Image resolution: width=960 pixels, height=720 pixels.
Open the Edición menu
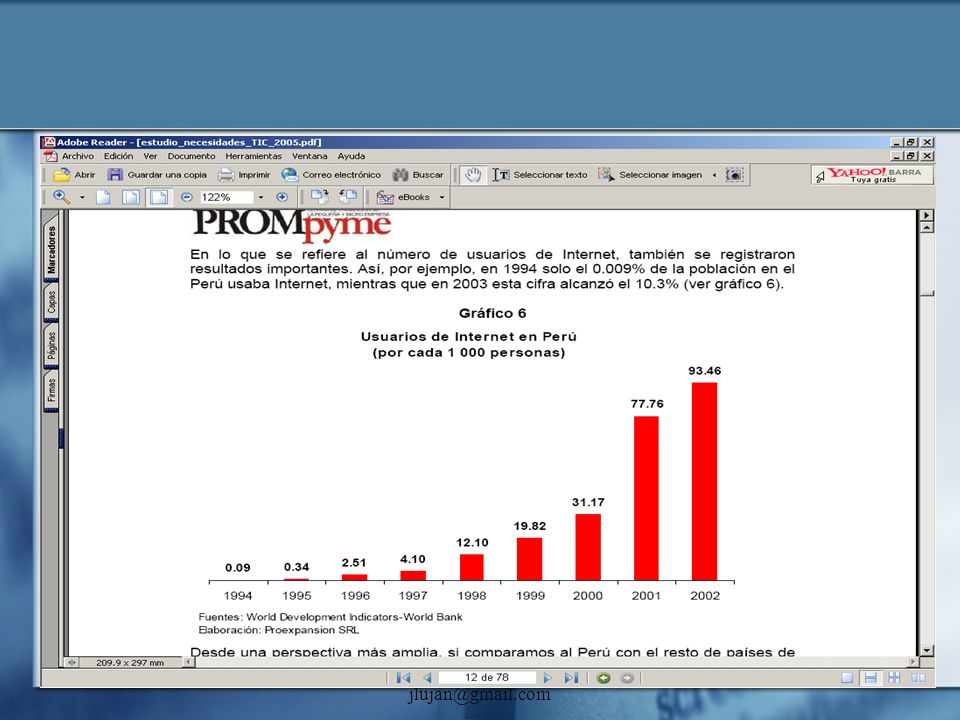(118, 156)
